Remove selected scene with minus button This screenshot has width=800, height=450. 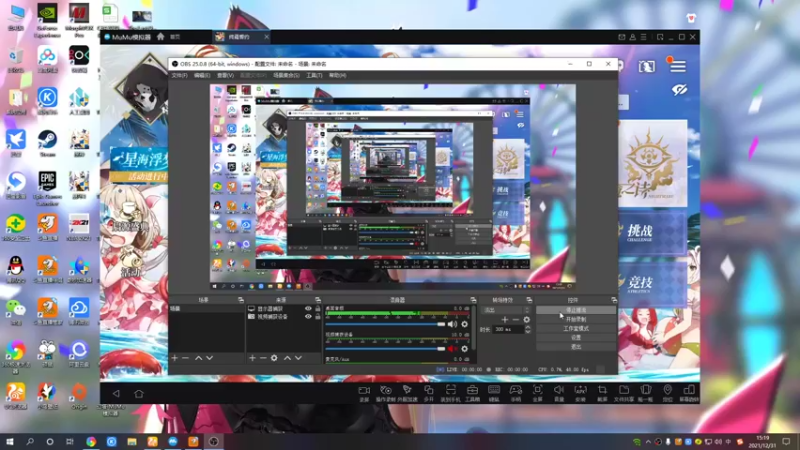tap(186, 358)
